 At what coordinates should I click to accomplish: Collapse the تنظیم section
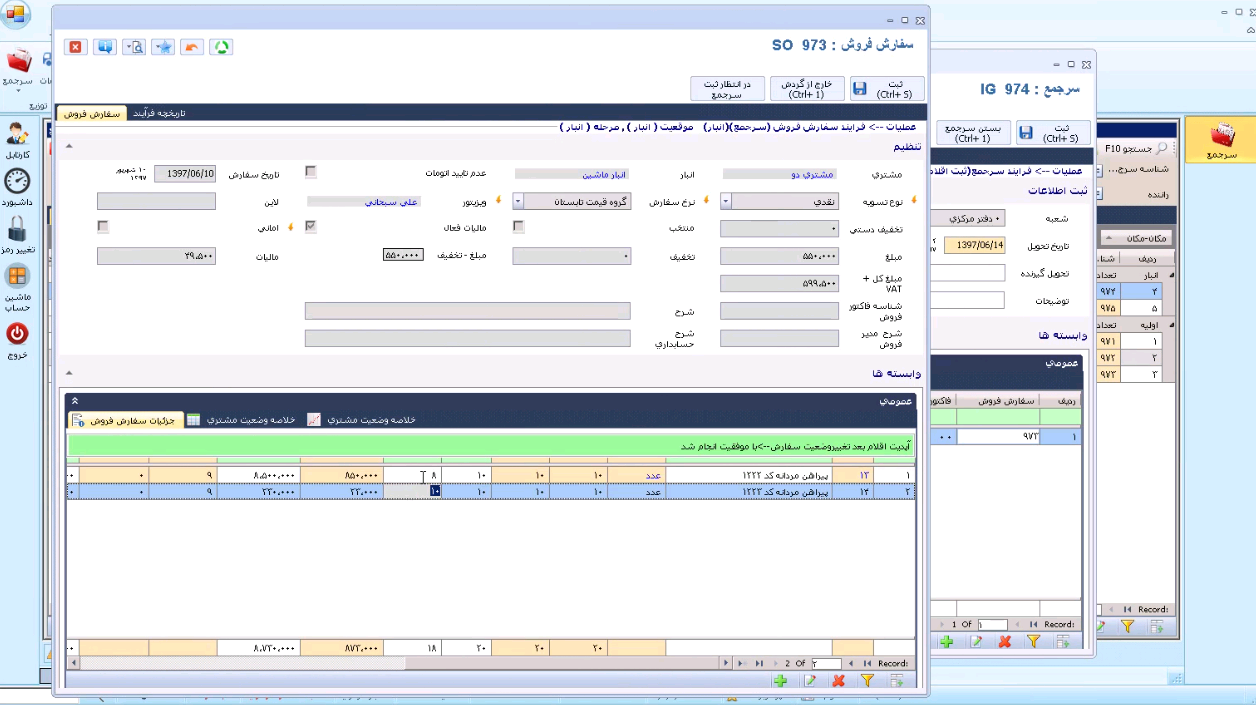coord(69,146)
